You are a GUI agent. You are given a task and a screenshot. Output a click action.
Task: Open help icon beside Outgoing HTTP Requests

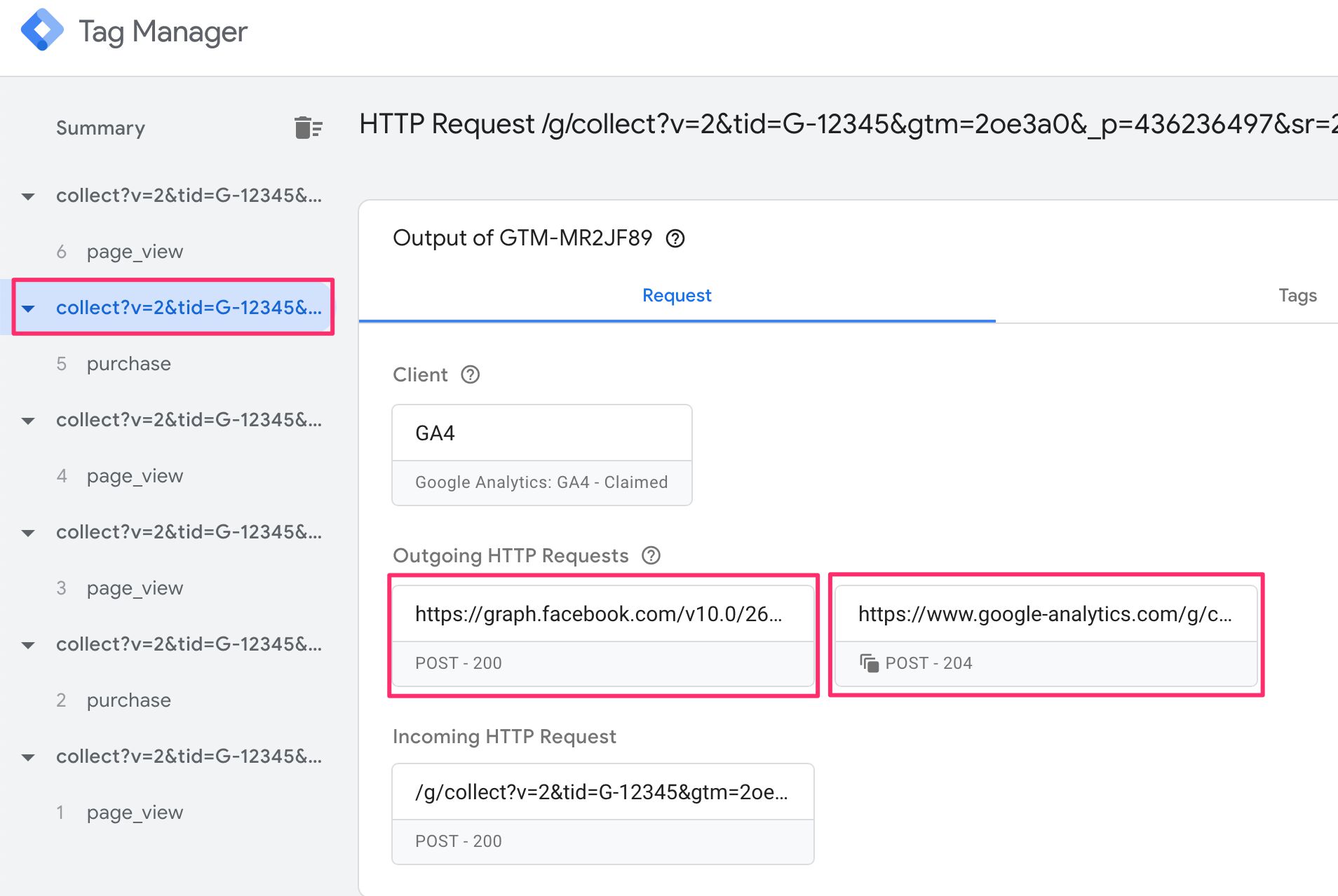(651, 555)
